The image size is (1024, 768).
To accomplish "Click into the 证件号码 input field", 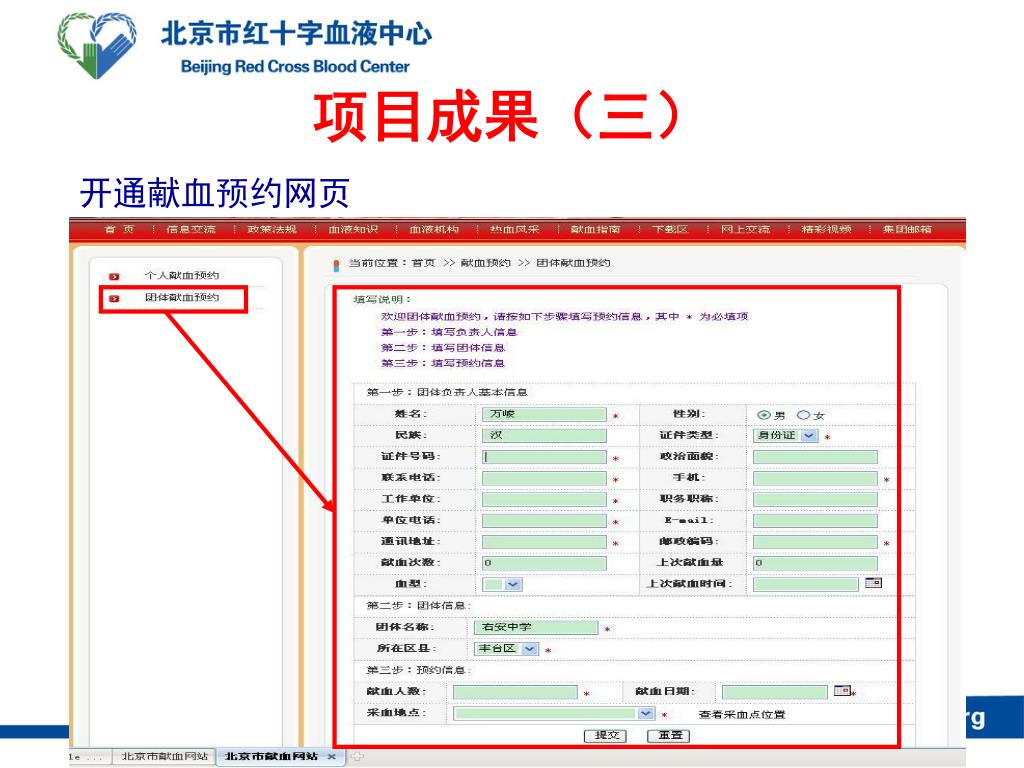I will point(544,457).
